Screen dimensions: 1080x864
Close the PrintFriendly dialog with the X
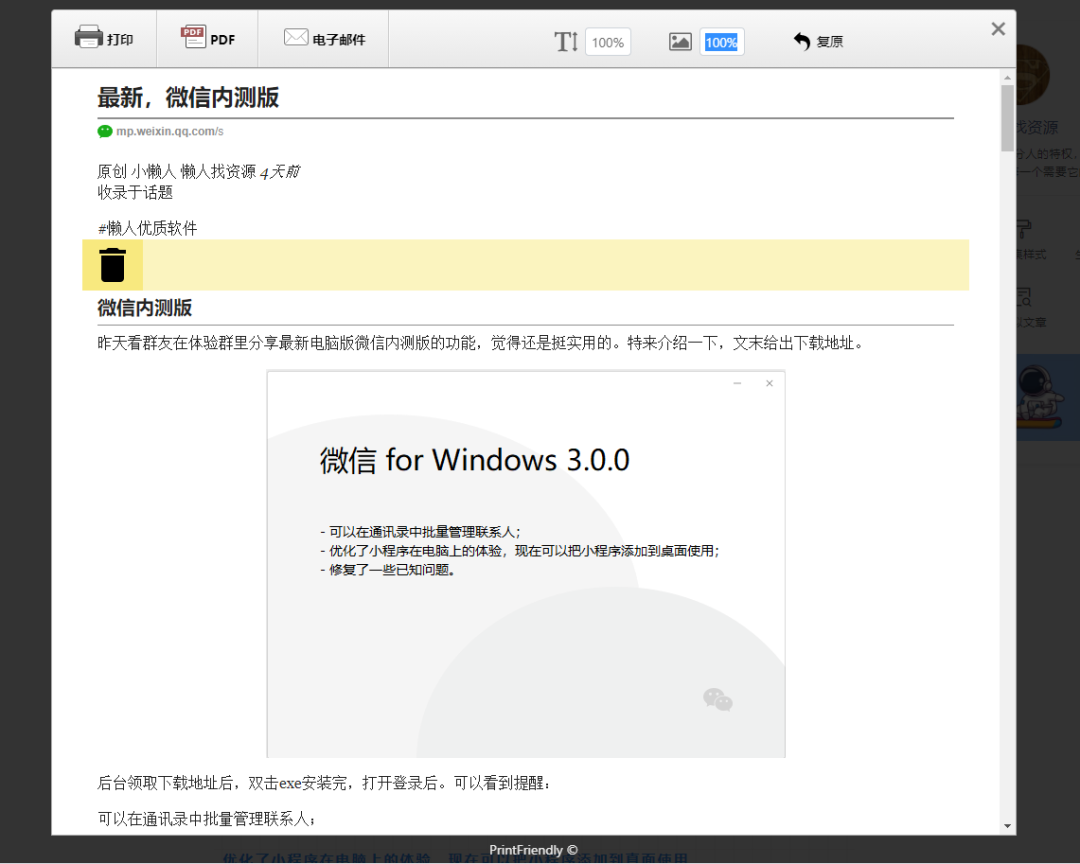coord(998,29)
